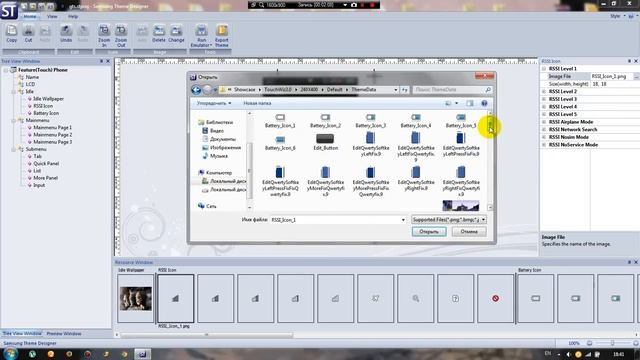Screen dimensions: 640x360
Task: Expand RSSI Level 4 property group
Action: click(544, 107)
